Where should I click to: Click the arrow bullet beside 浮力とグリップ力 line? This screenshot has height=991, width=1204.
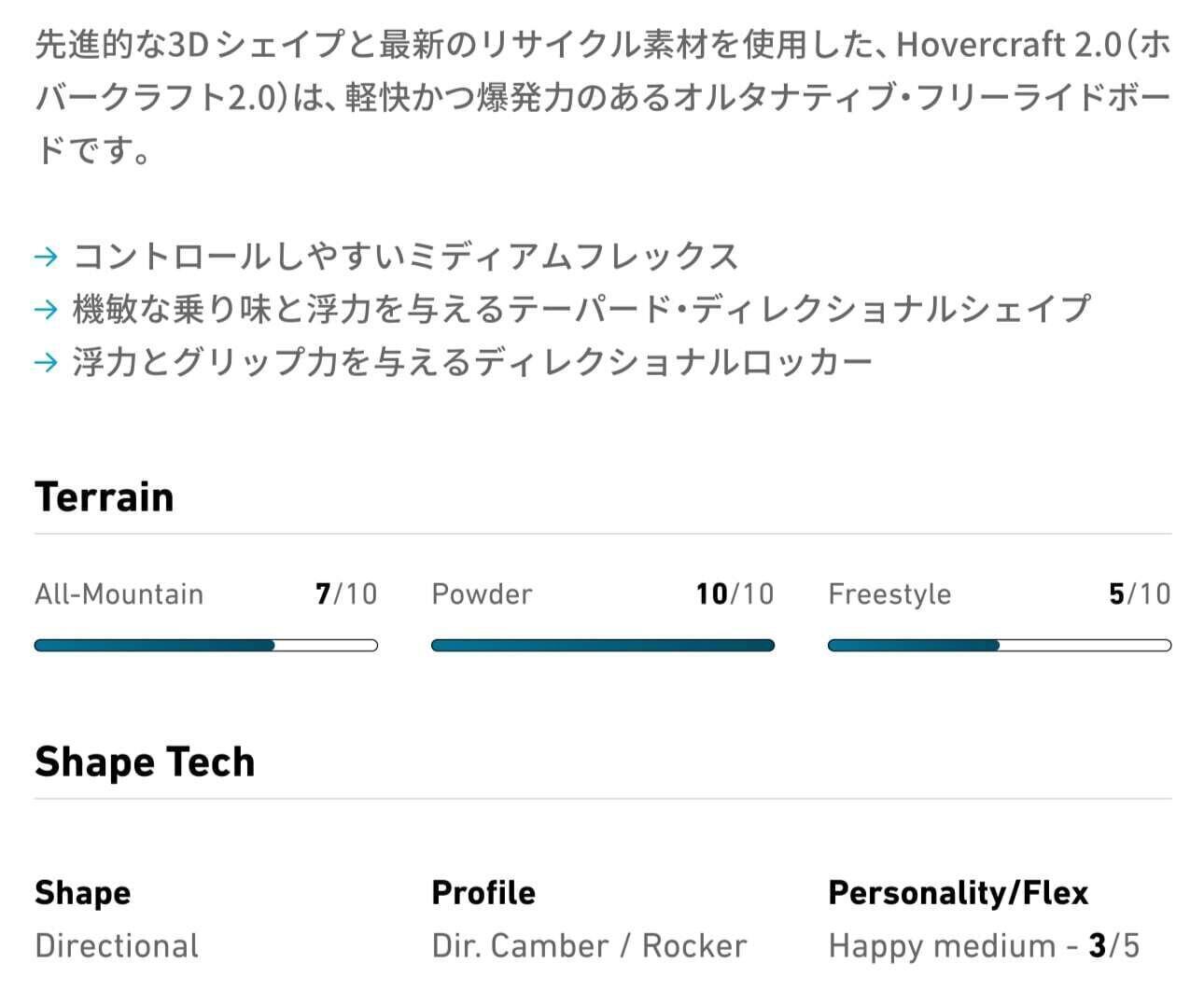(x=46, y=362)
